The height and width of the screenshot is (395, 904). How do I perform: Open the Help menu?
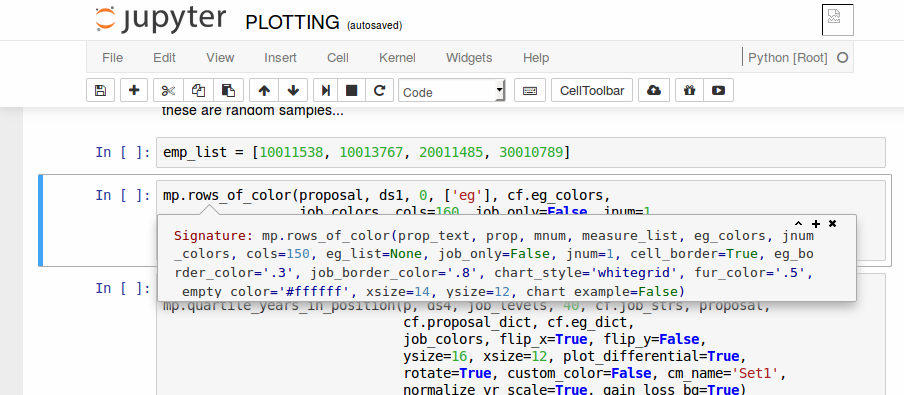tap(536, 58)
